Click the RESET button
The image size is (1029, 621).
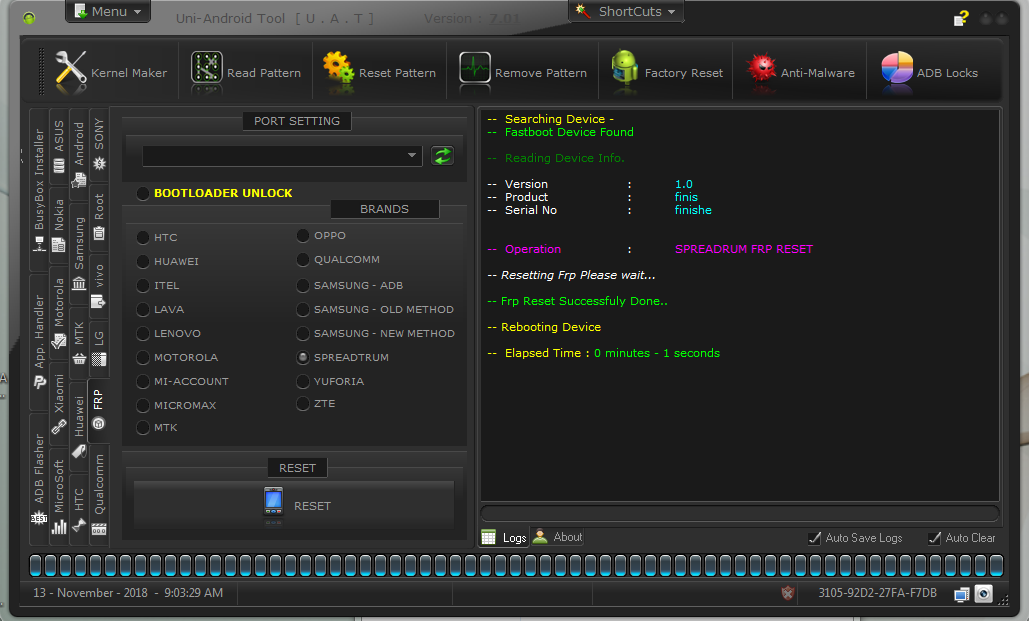point(294,505)
